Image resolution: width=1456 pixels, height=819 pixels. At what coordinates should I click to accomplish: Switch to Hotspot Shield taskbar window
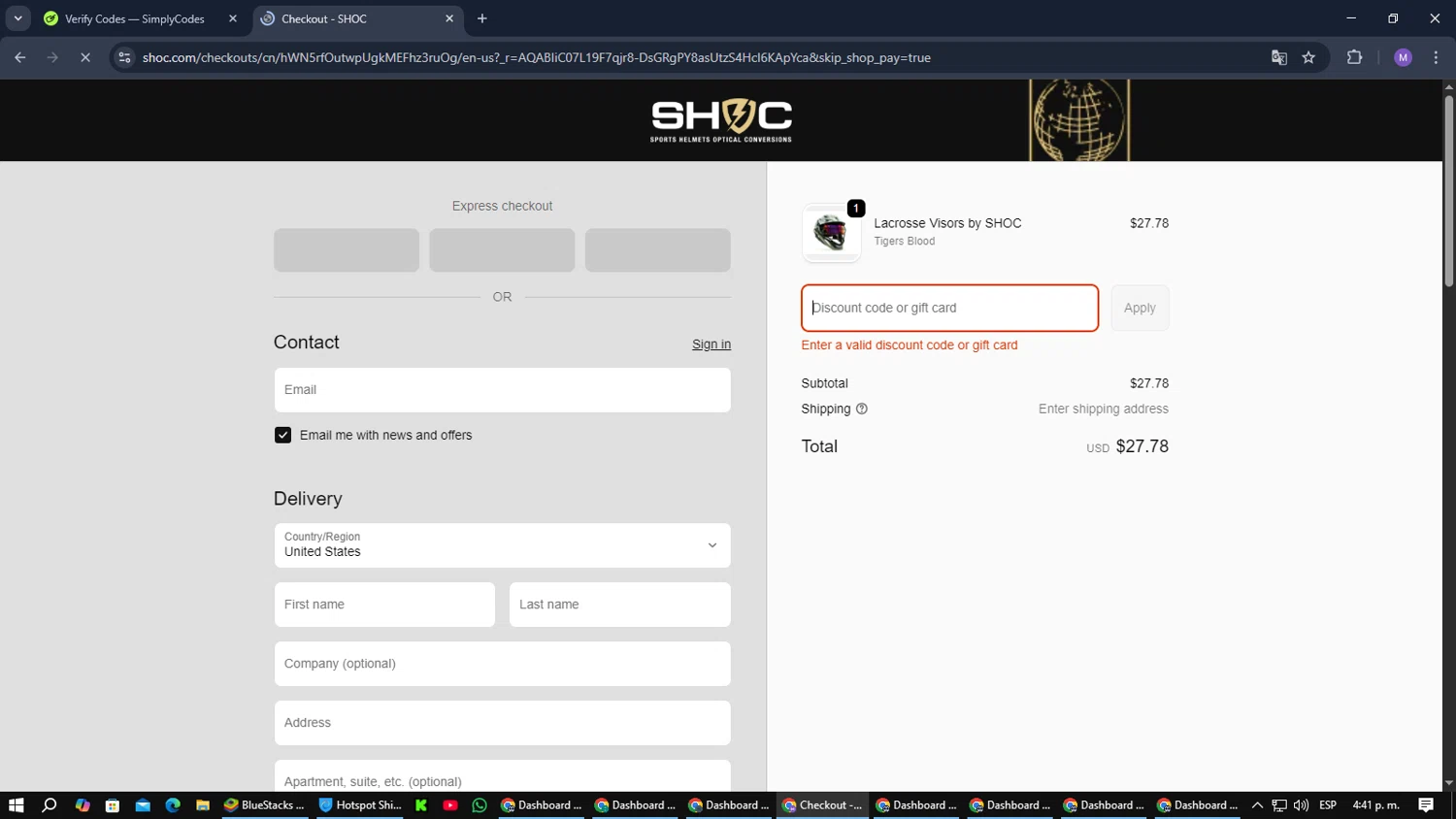(x=359, y=805)
